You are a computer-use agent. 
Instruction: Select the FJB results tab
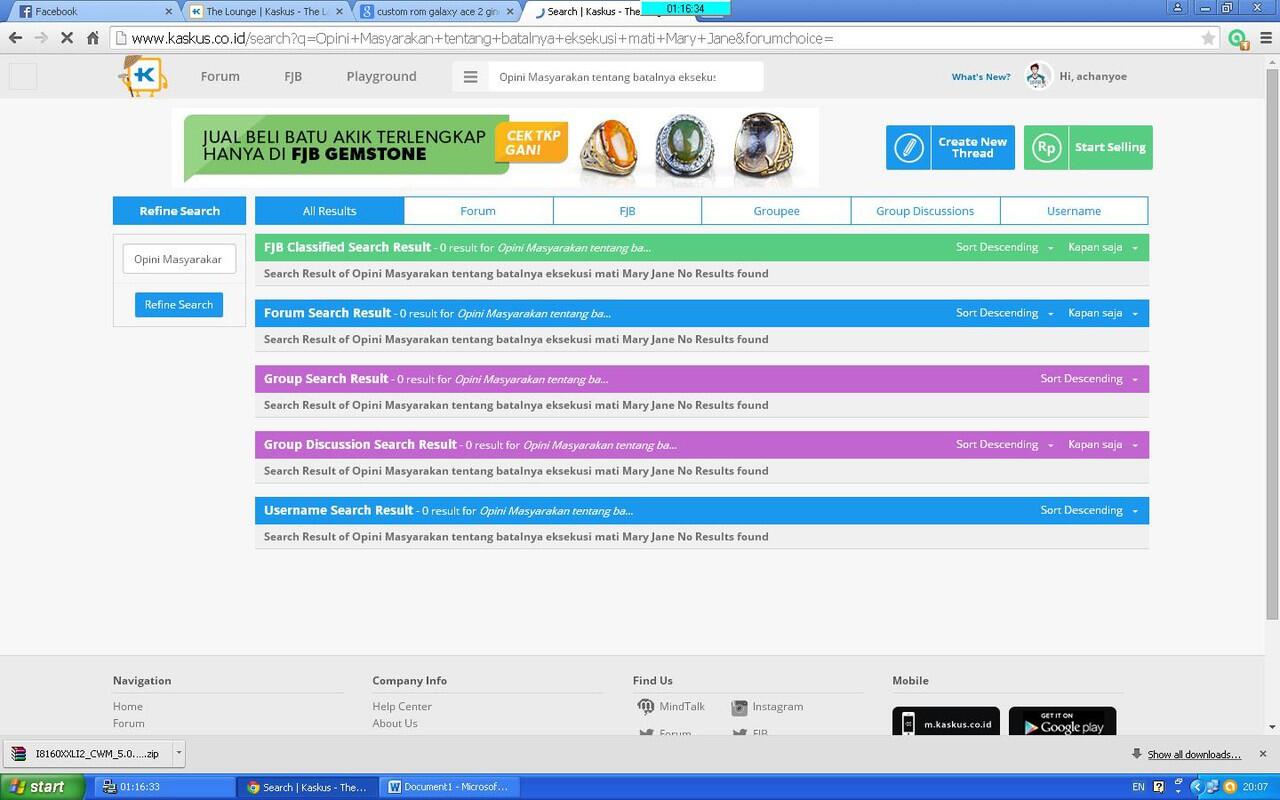click(x=627, y=211)
